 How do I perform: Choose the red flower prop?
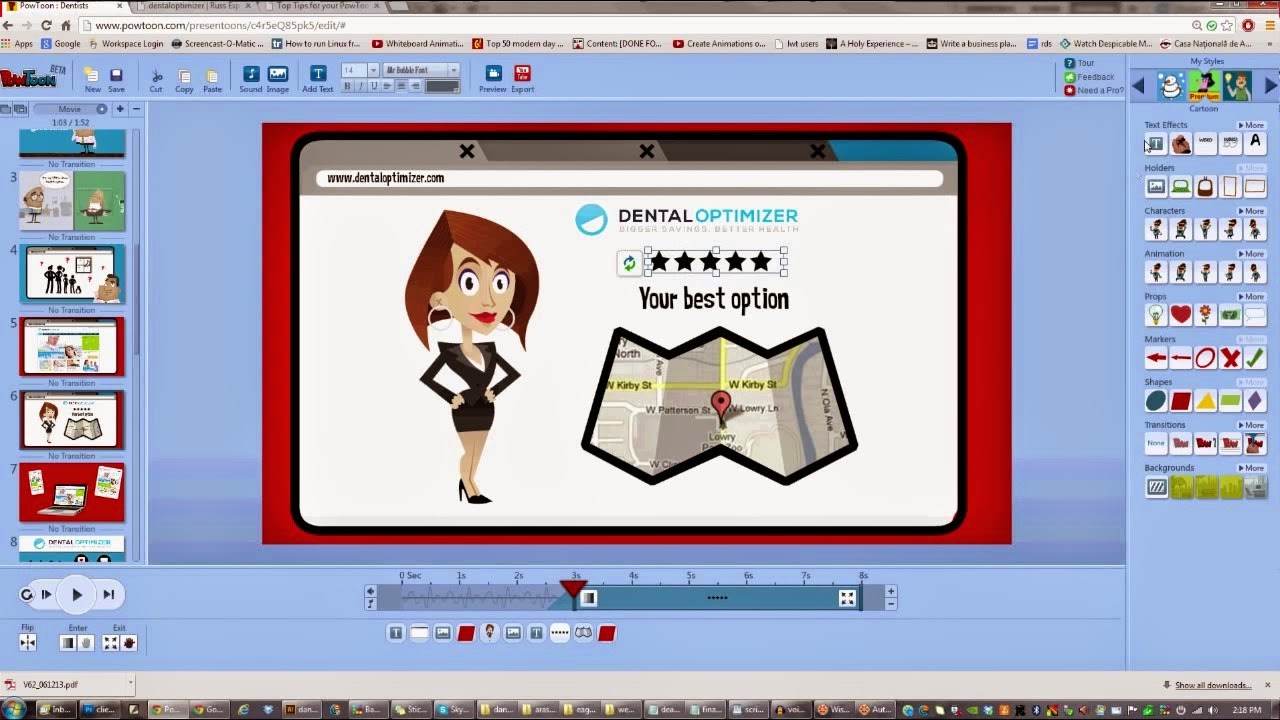(1206, 315)
